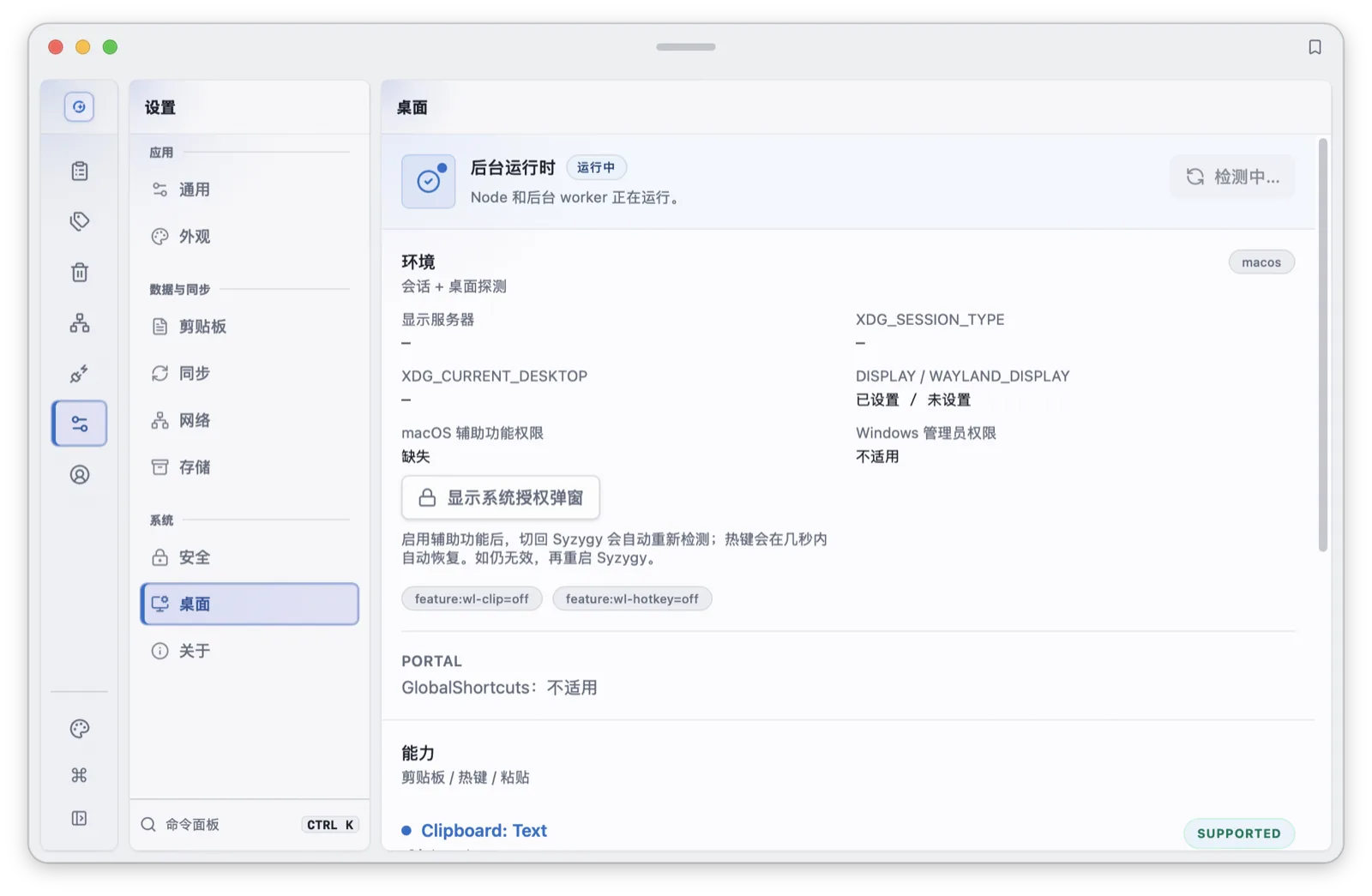Click the SUPPORTED badge for Clipboard: Text

(x=1239, y=833)
